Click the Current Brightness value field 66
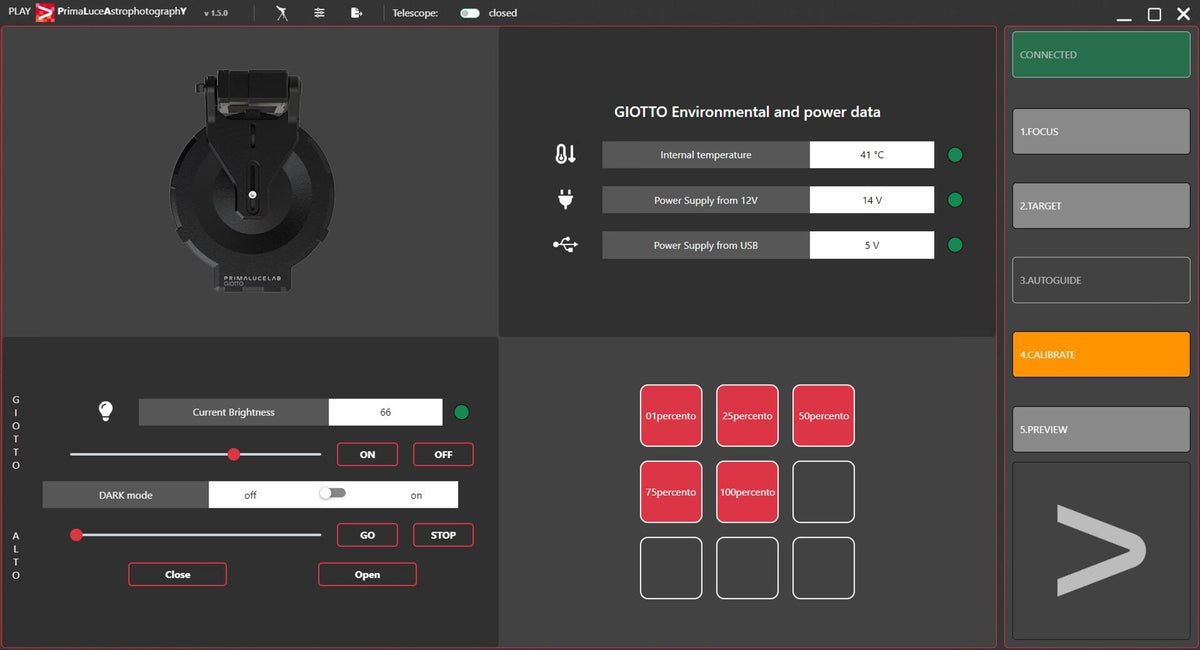 click(385, 412)
